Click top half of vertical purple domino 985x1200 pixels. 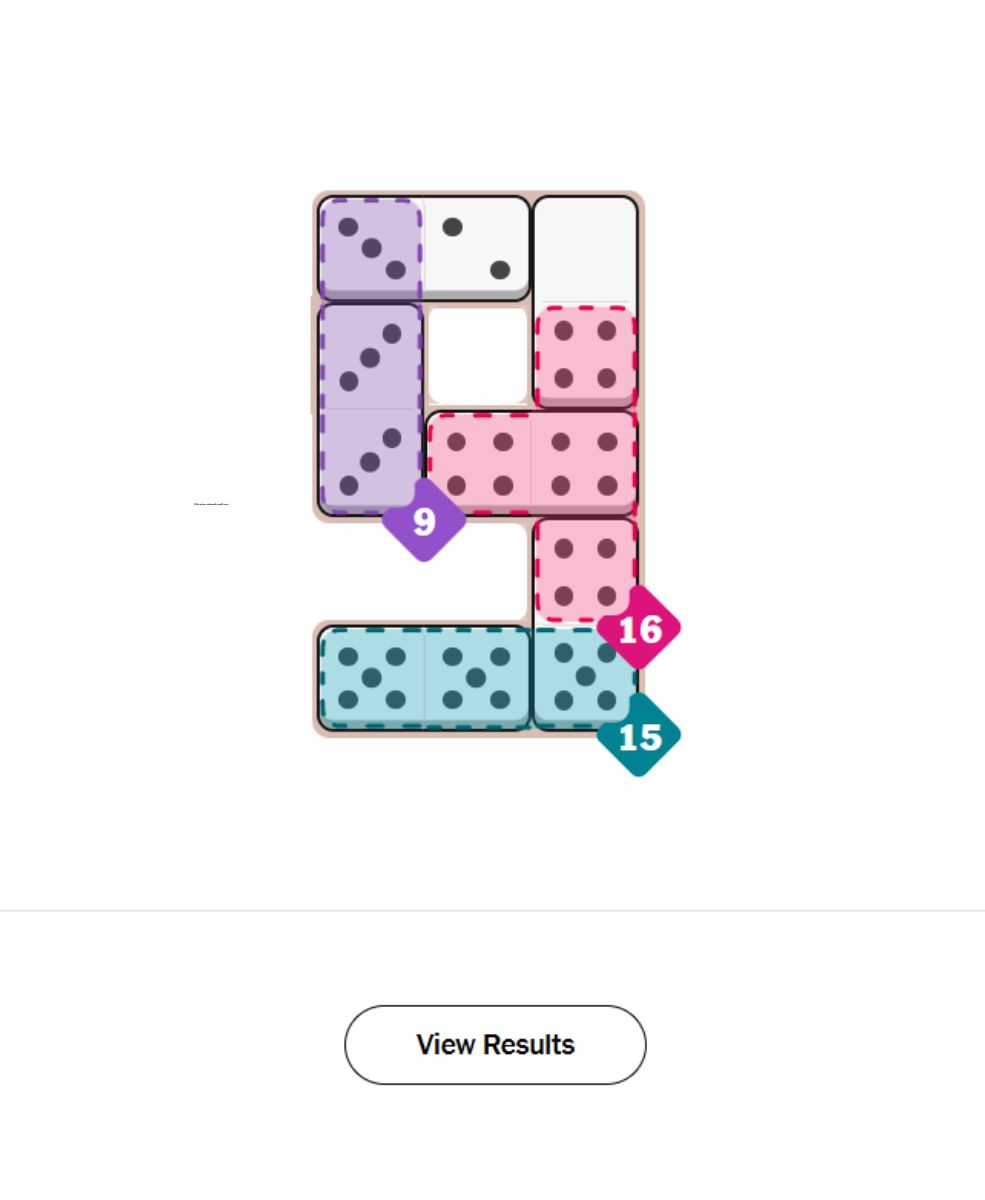tap(371, 356)
